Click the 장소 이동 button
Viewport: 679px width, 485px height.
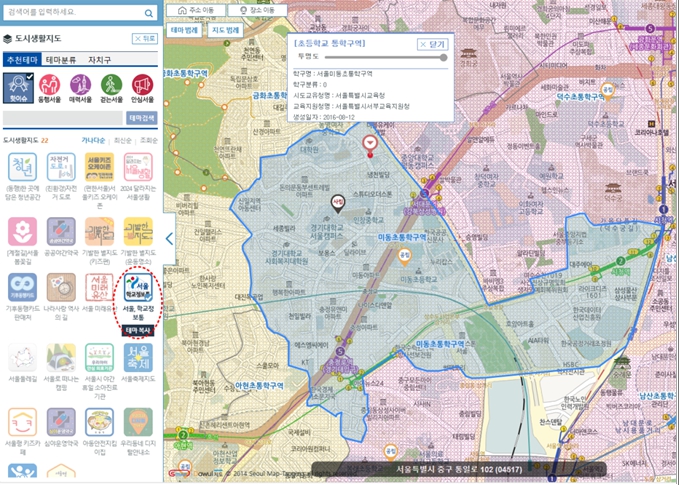(257, 10)
